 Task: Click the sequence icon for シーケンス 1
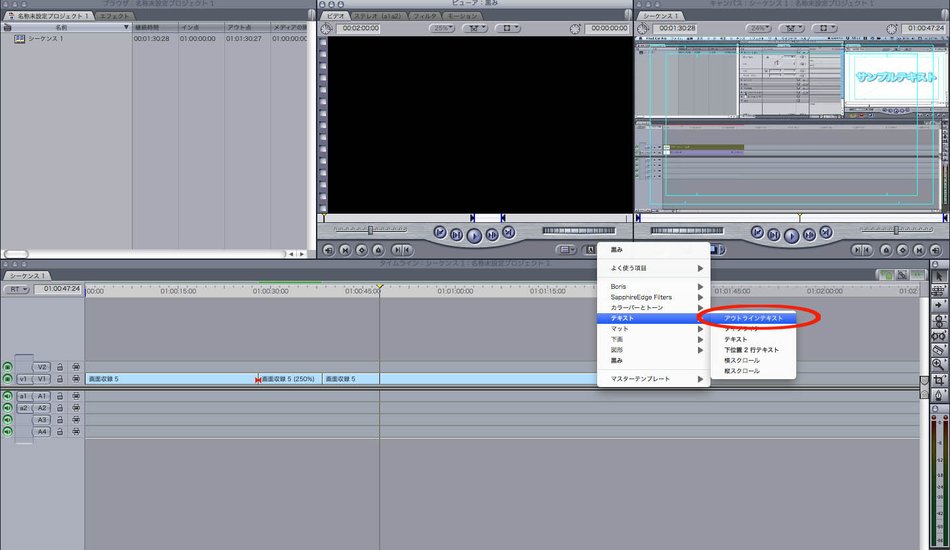point(19,39)
